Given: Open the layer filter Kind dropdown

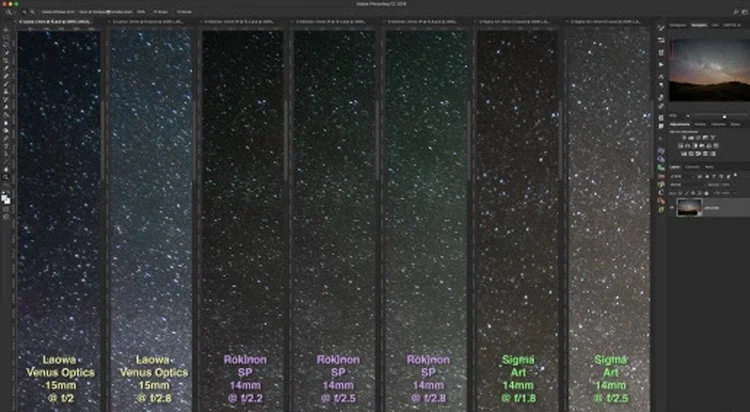Looking at the screenshot, I should point(682,177).
